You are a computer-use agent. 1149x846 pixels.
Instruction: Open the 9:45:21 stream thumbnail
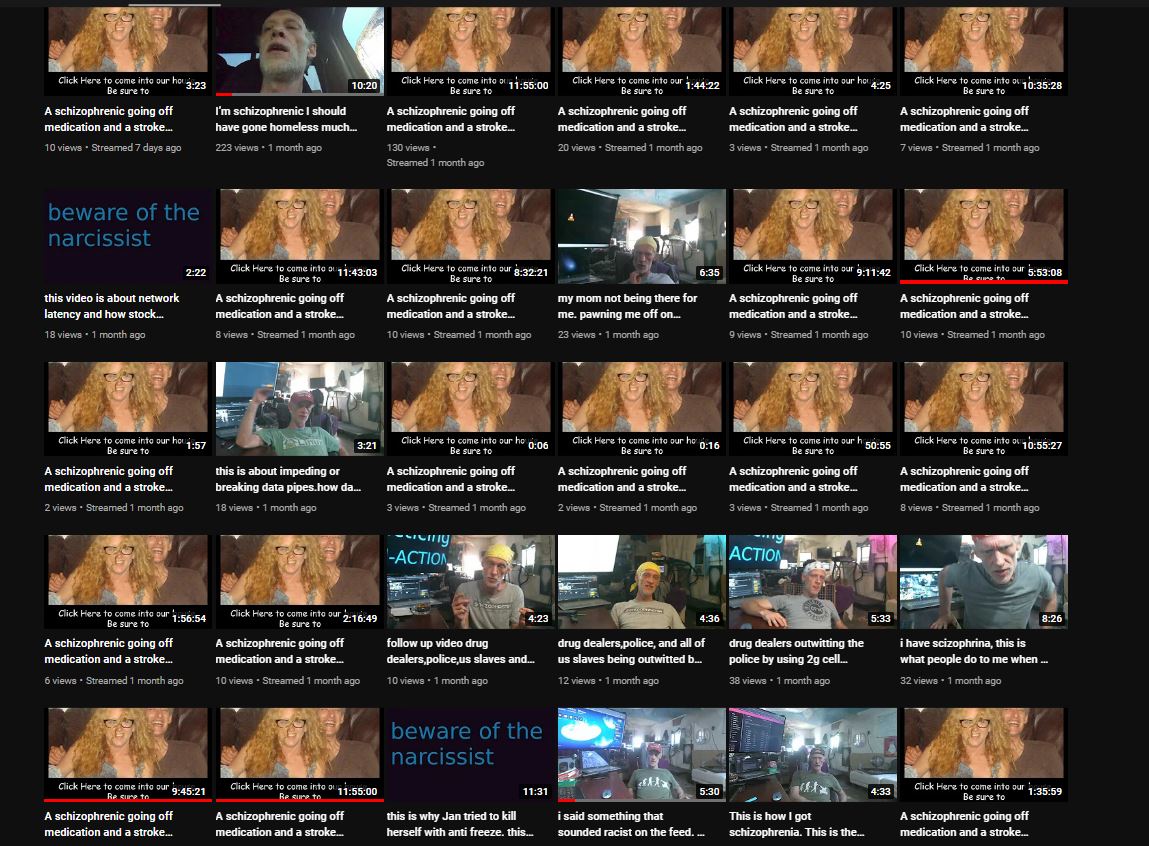[128, 754]
